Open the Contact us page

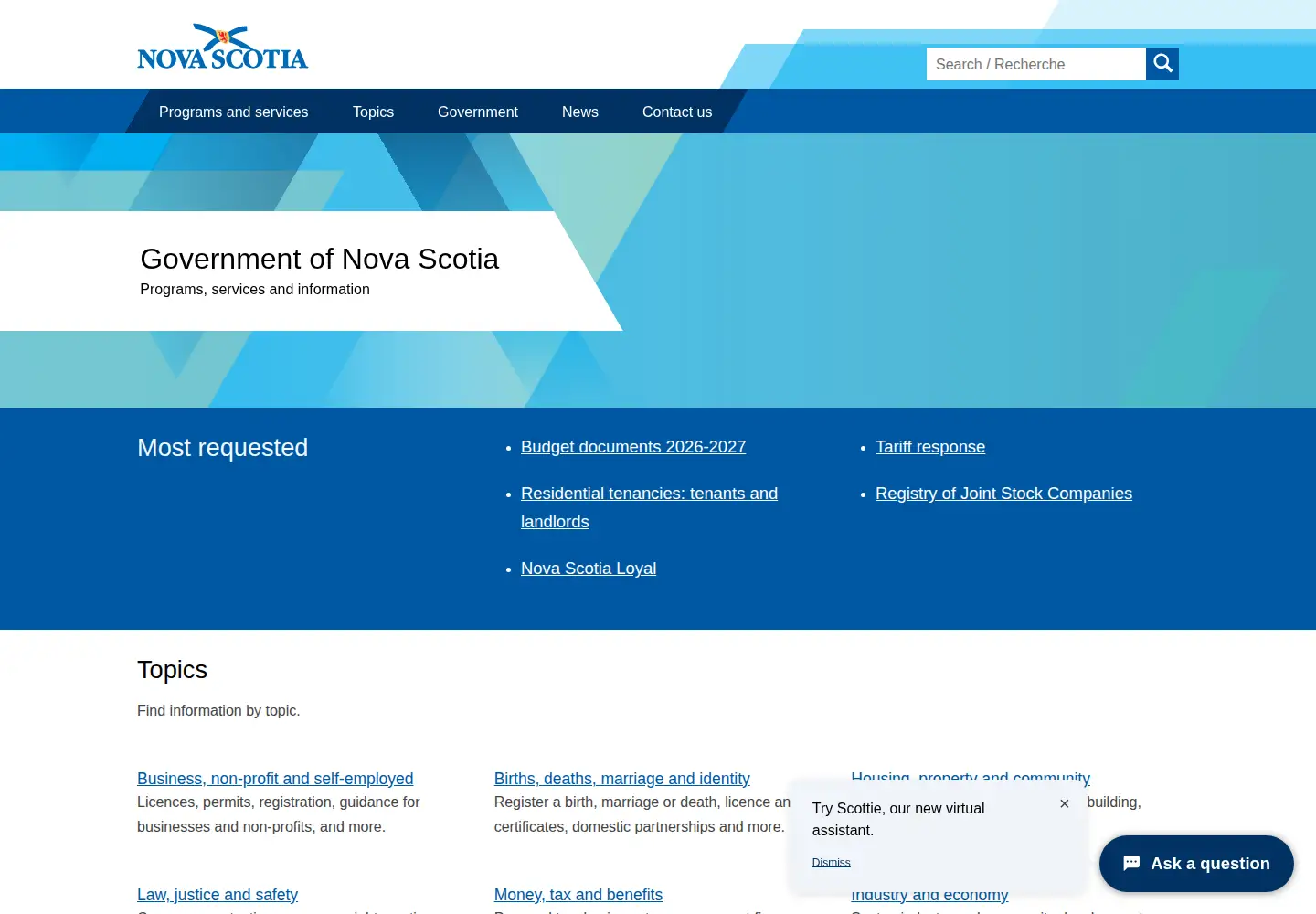click(677, 112)
